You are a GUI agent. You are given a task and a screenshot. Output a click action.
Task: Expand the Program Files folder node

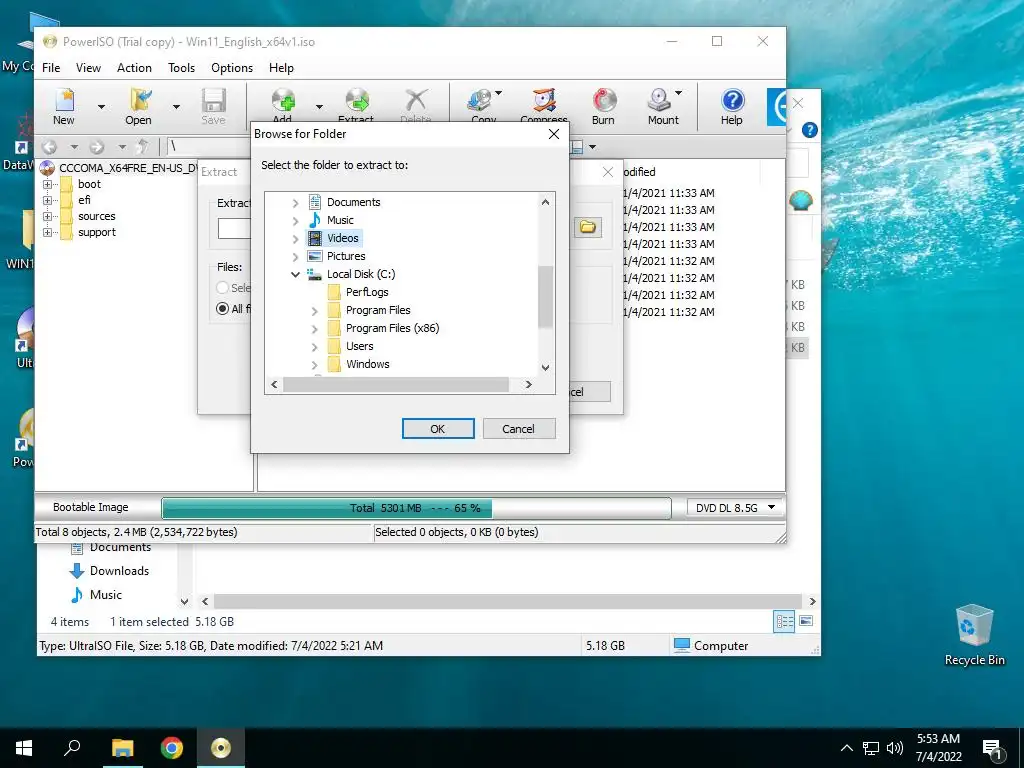(315, 311)
